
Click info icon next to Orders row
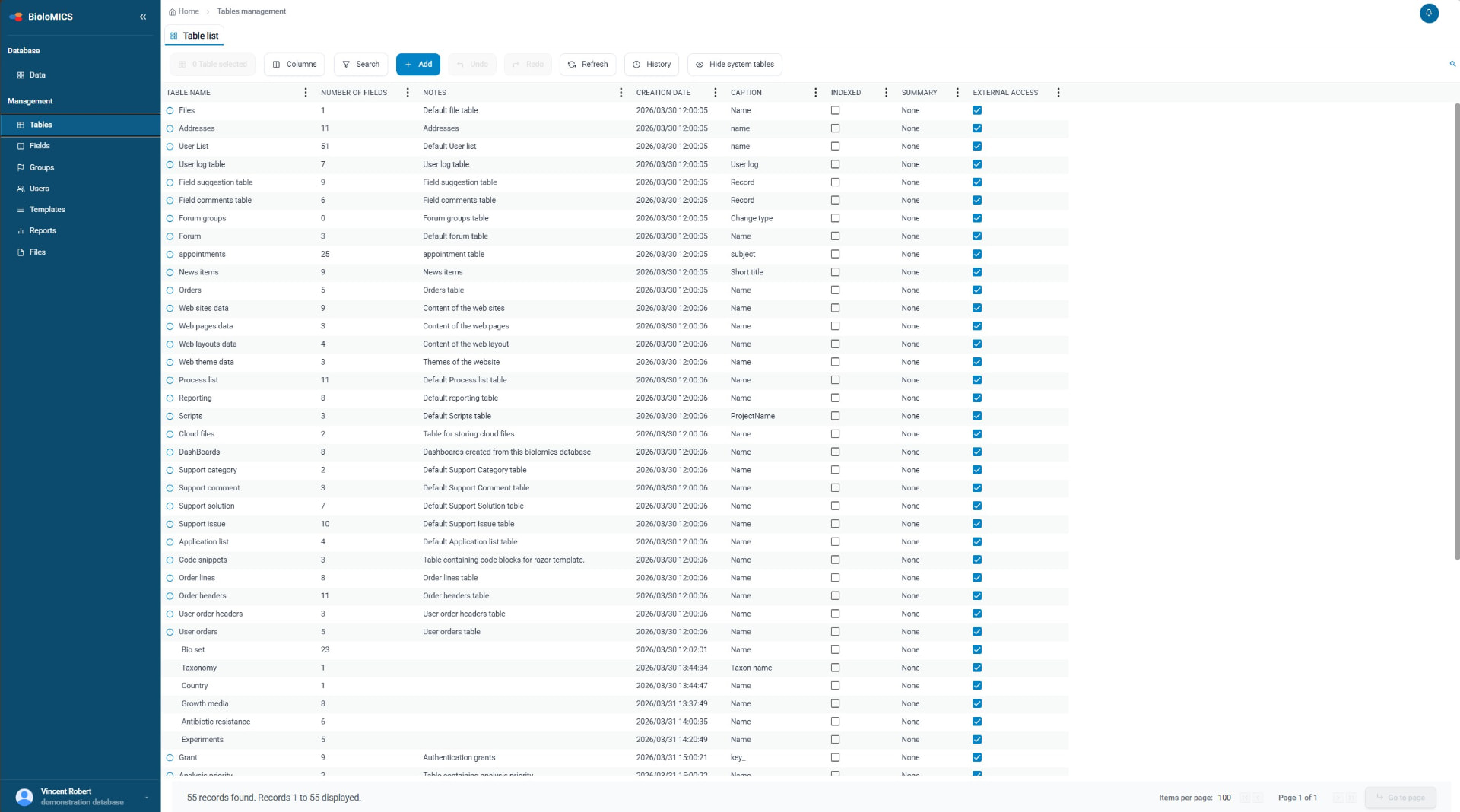(170, 290)
